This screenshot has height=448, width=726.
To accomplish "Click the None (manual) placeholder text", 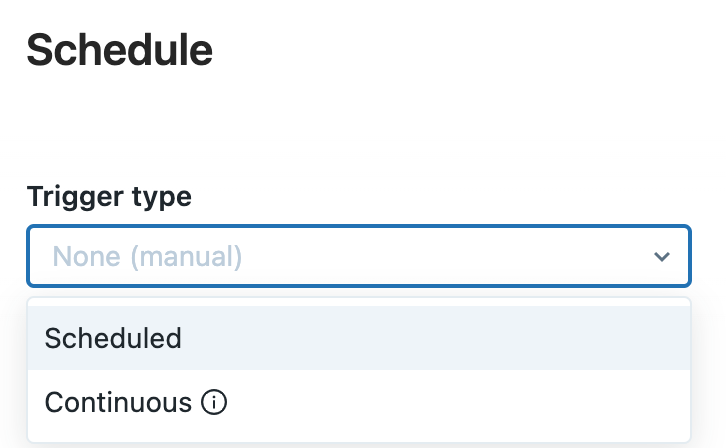I will click(147, 257).
